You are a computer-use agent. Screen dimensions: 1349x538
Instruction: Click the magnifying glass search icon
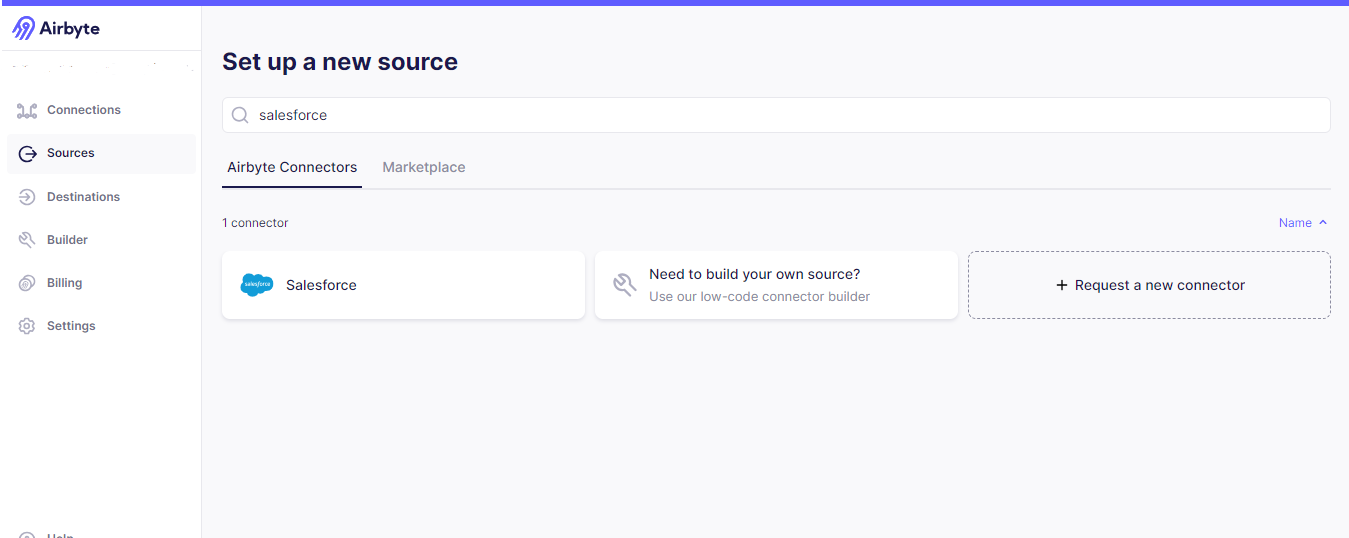tap(240, 115)
